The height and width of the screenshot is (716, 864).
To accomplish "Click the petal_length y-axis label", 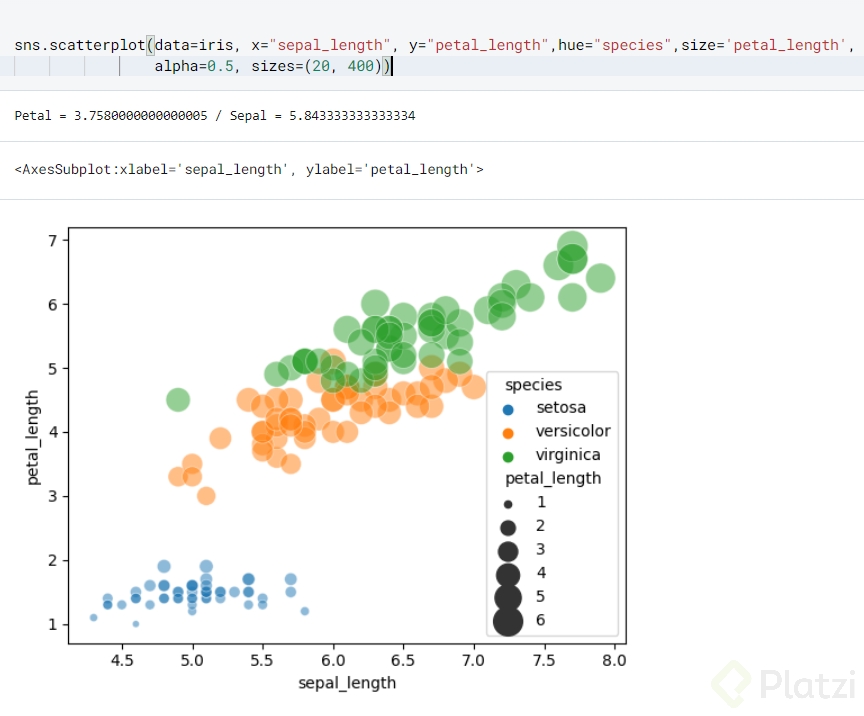I will point(34,440).
